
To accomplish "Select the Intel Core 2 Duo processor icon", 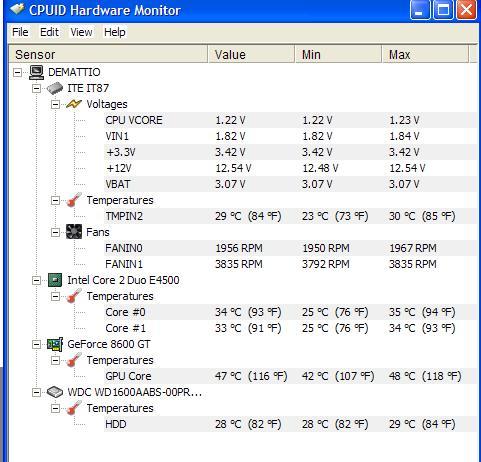I will point(55,280).
